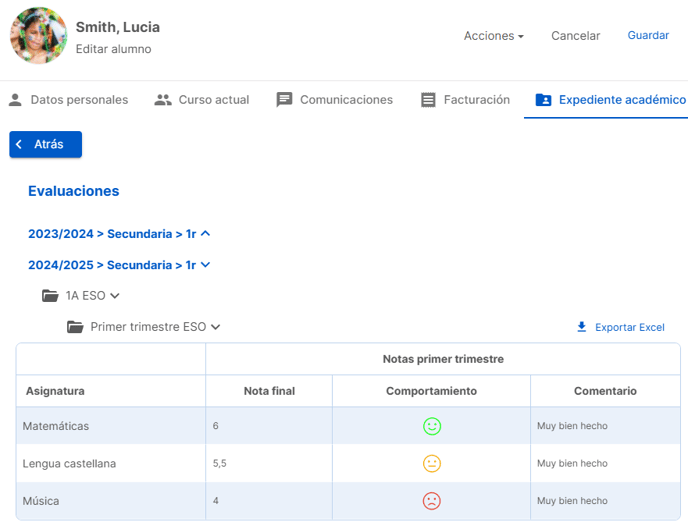
Task: Click the folder icon next to 1A ESO
Action: point(50,296)
